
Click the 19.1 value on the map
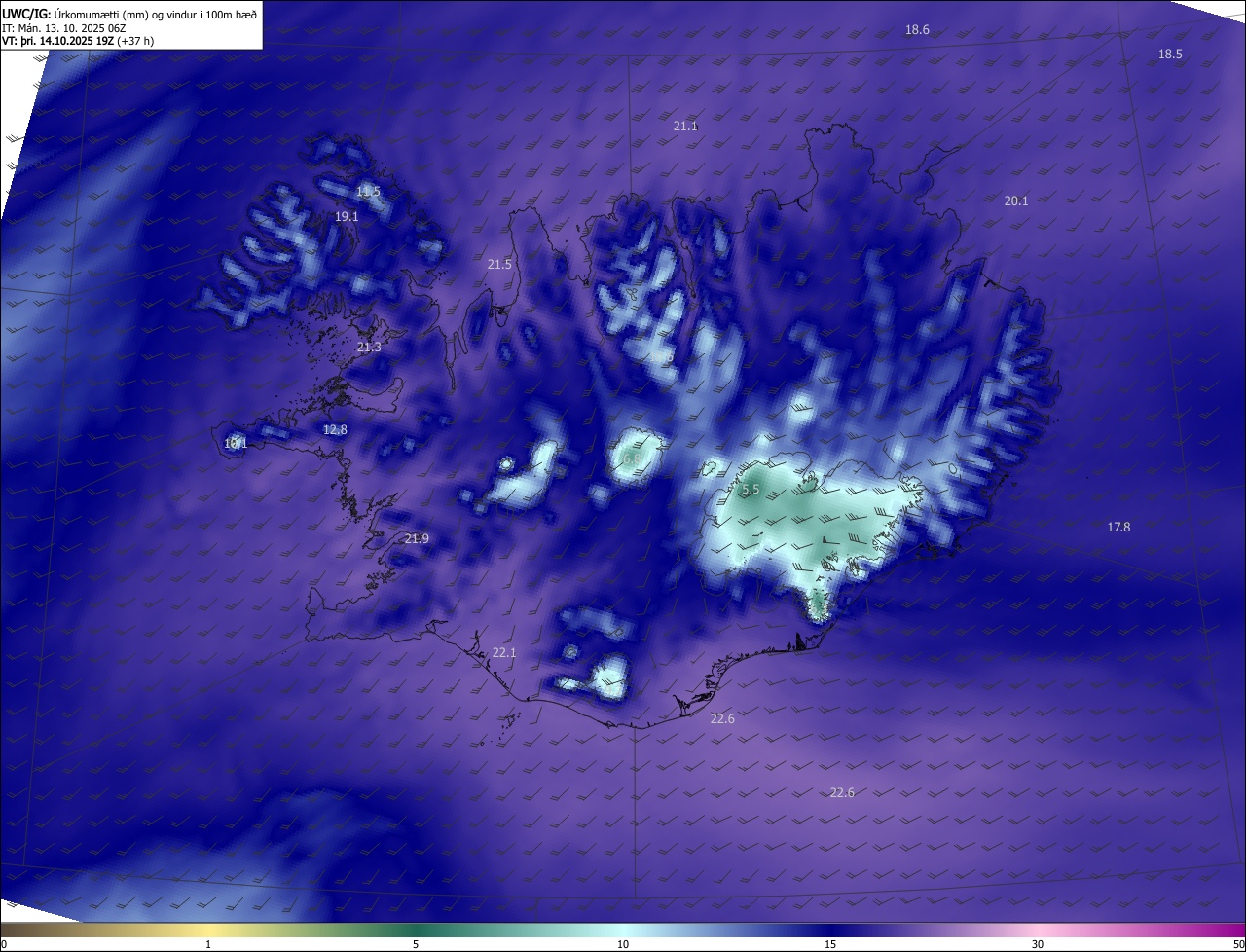[347, 217]
